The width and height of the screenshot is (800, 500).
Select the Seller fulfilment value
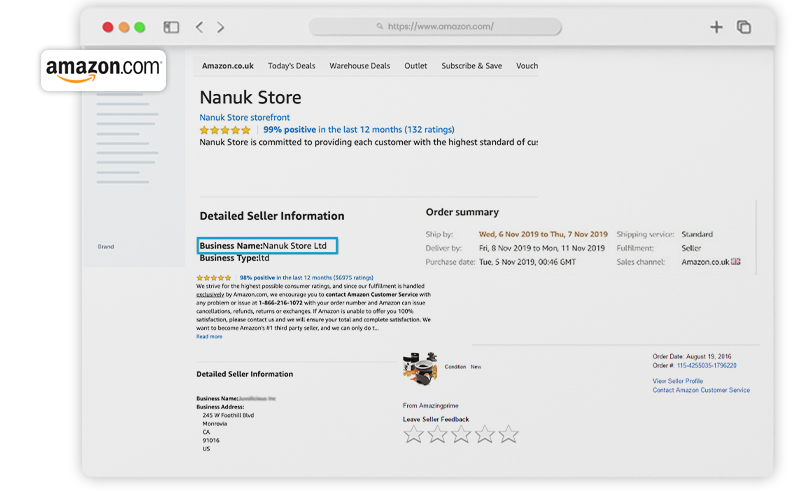(x=691, y=248)
